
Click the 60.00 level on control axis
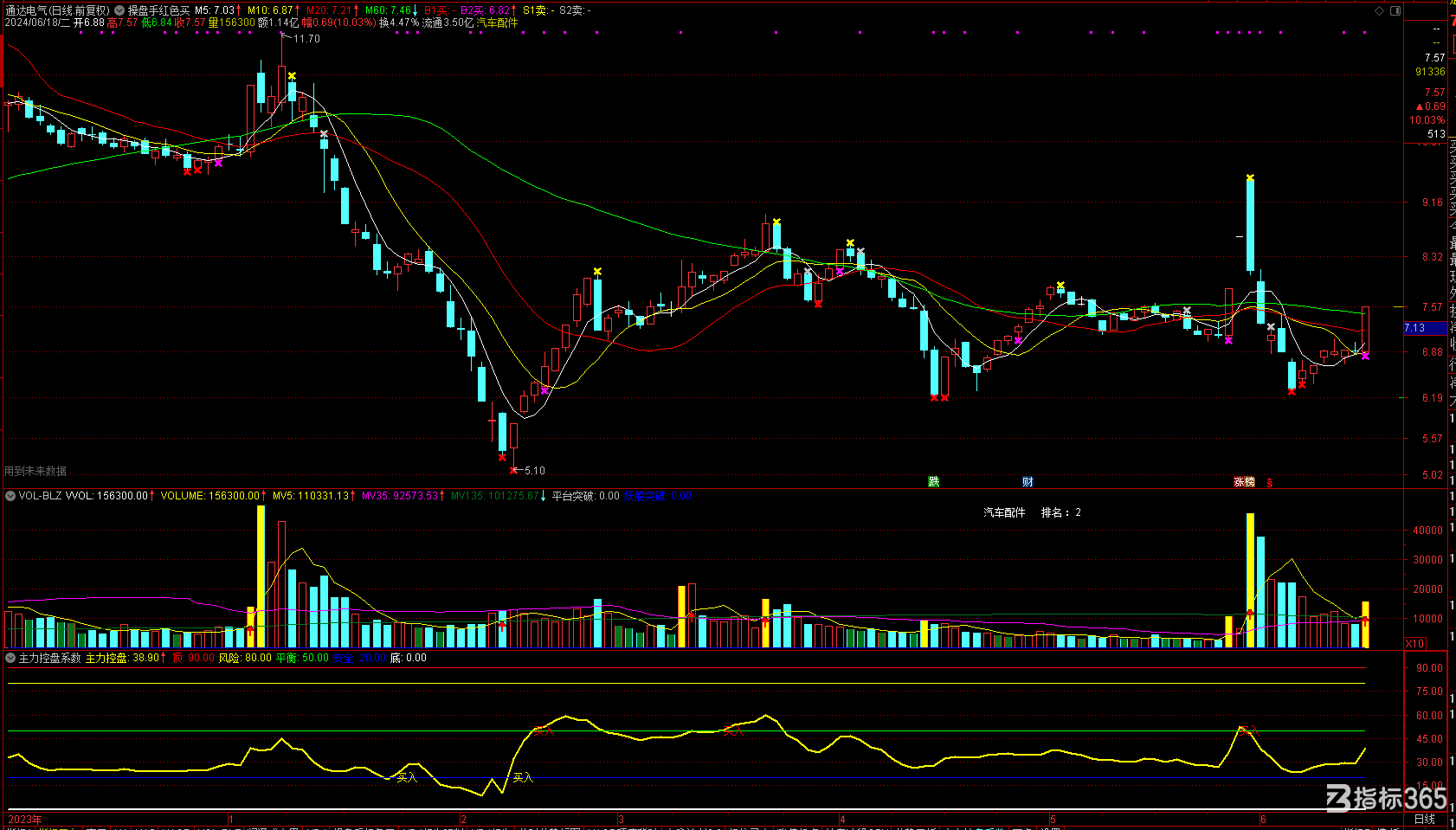(1429, 716)
